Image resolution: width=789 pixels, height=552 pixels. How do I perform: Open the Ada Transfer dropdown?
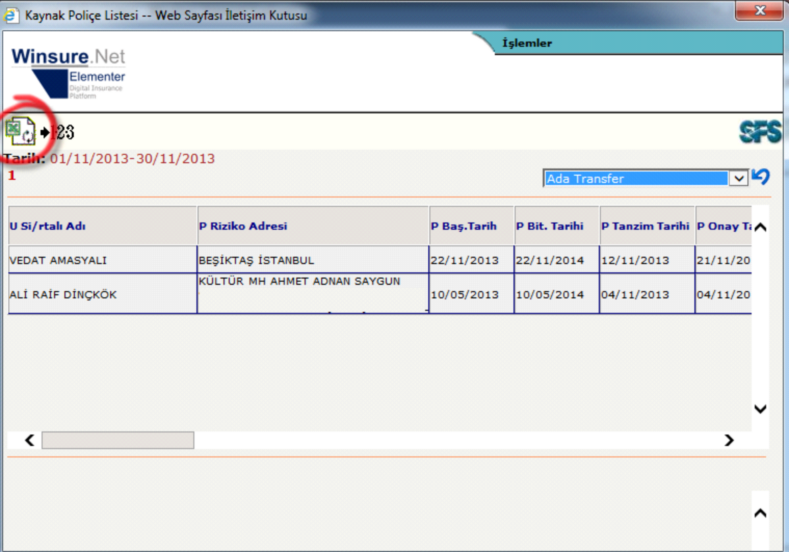(x=738, y=178)
